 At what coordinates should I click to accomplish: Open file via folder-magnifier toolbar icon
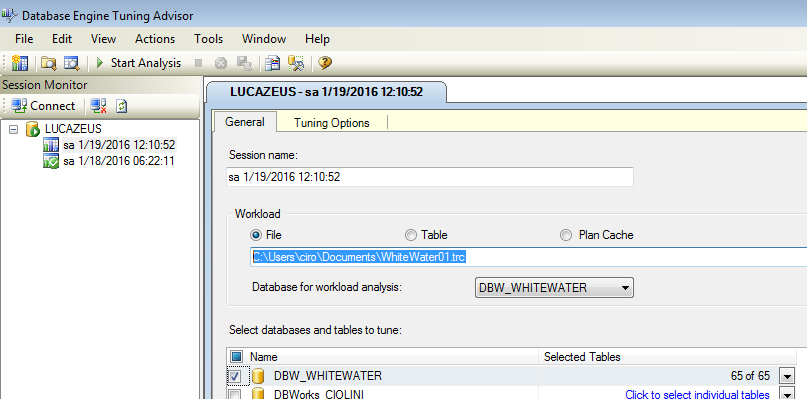point(48,63)
